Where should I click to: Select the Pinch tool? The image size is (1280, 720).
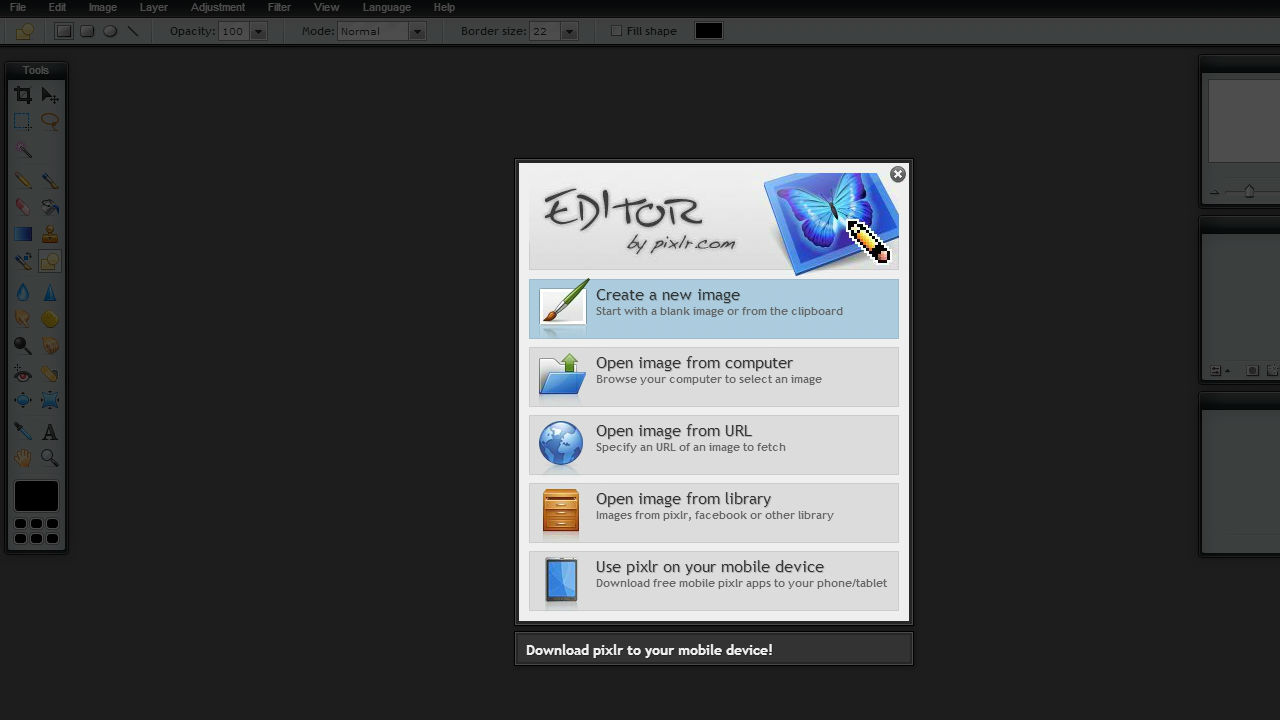pos(50,400)
